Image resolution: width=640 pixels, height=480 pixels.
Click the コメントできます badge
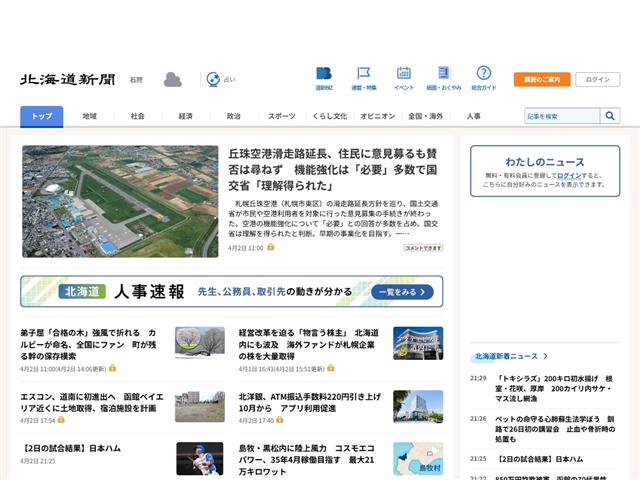point(423,248)
